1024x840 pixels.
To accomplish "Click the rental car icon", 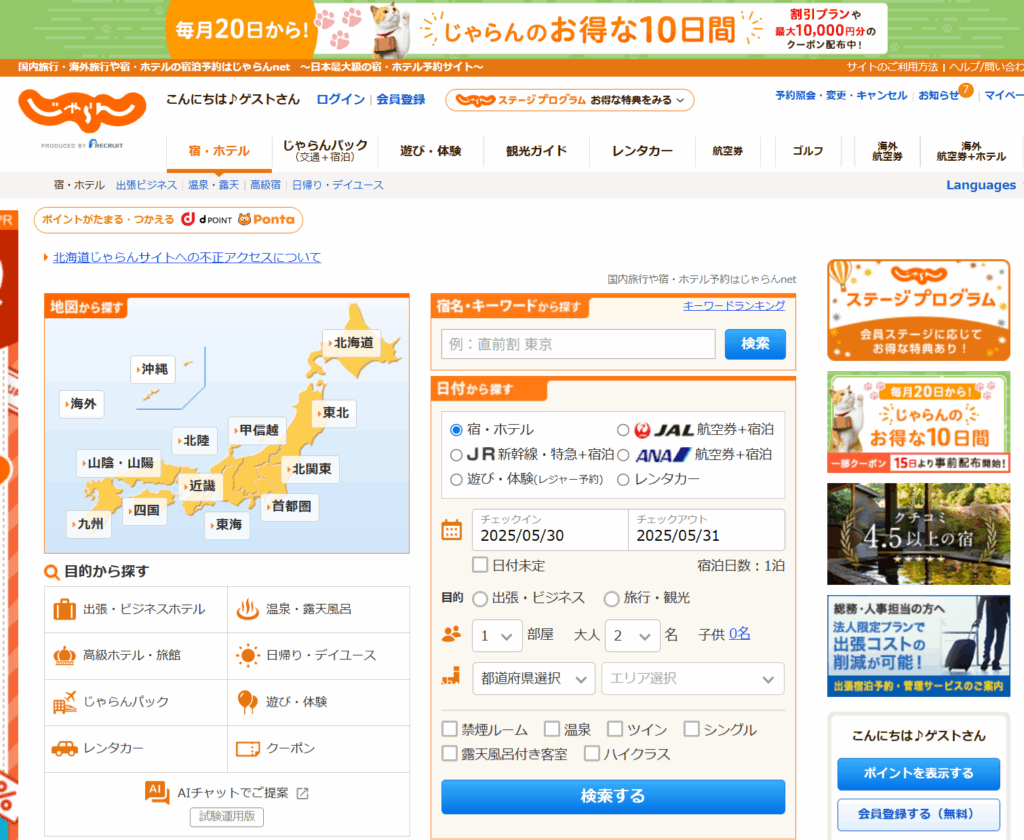I will [64, 748].
